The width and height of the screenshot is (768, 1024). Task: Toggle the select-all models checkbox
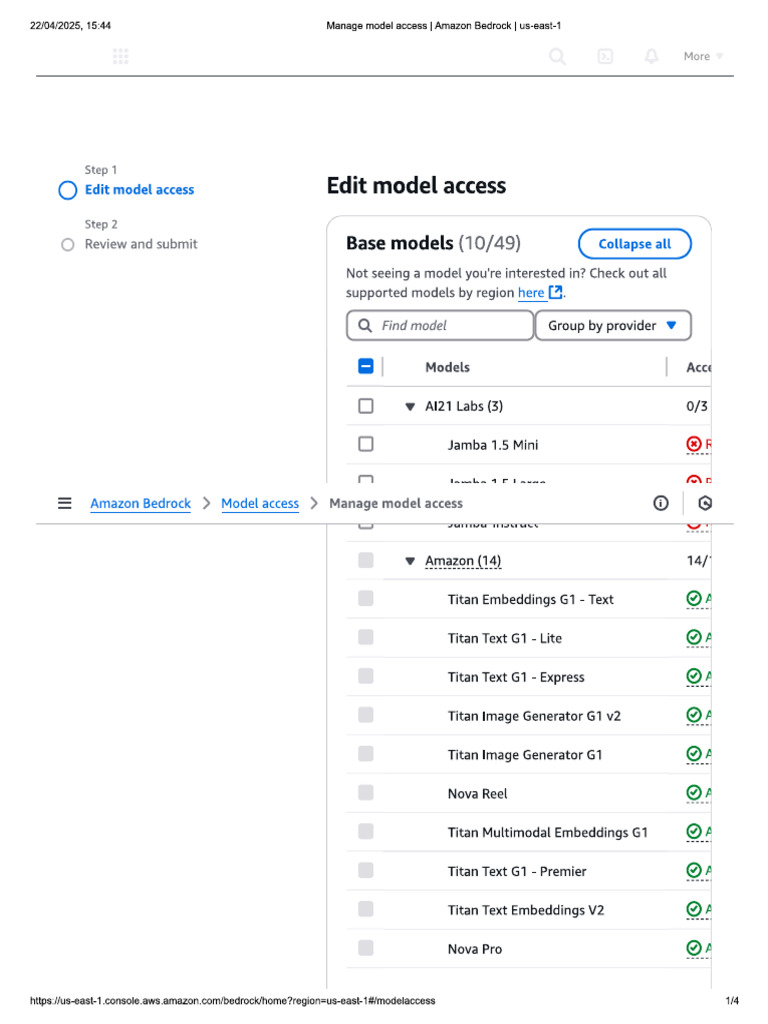[366, 367]
